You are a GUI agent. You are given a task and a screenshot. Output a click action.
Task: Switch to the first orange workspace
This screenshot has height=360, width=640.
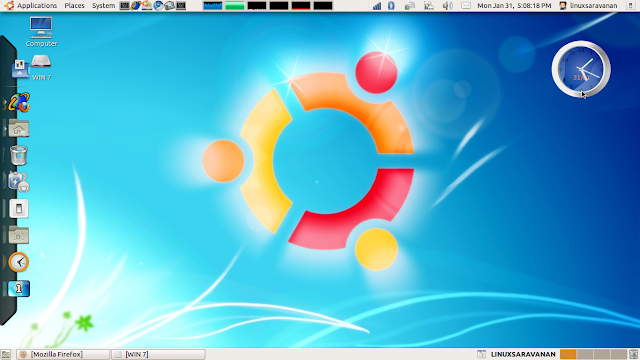(568, 354)
